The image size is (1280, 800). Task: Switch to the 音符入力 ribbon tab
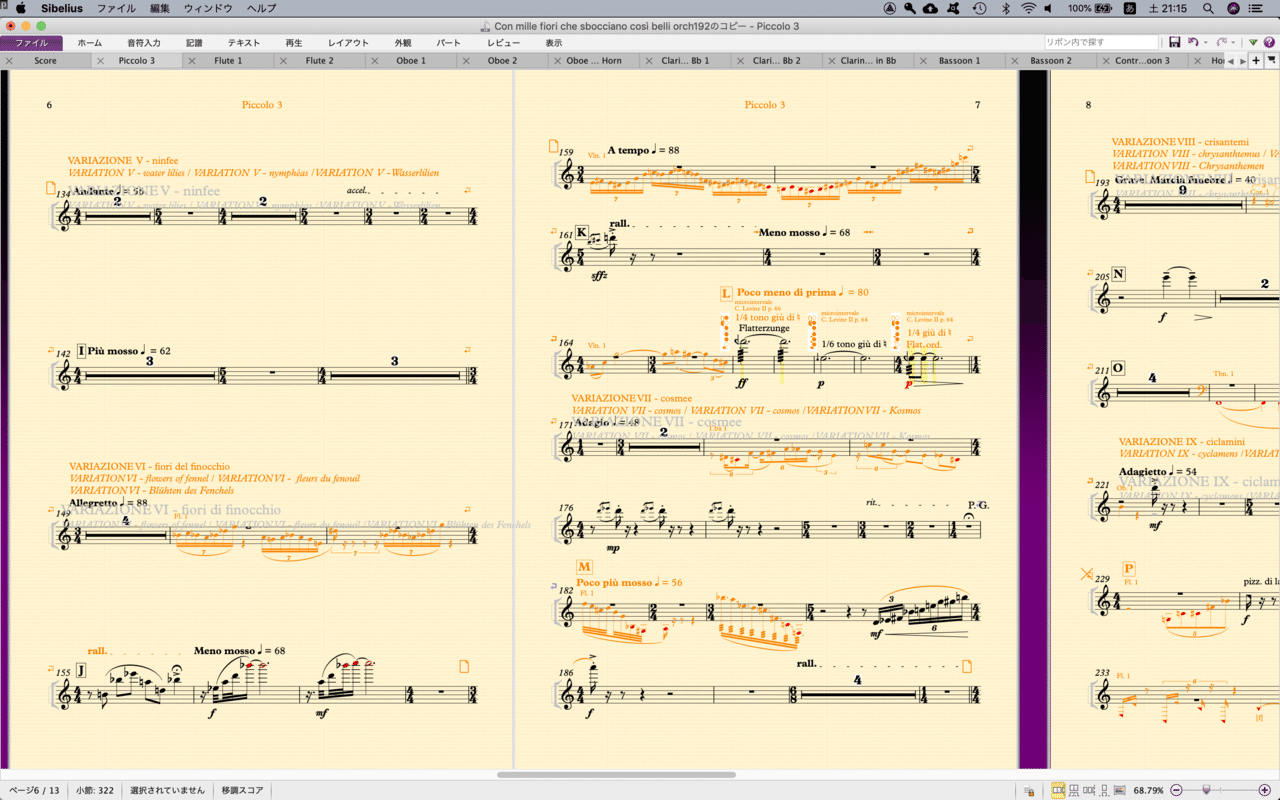[144, 43]
